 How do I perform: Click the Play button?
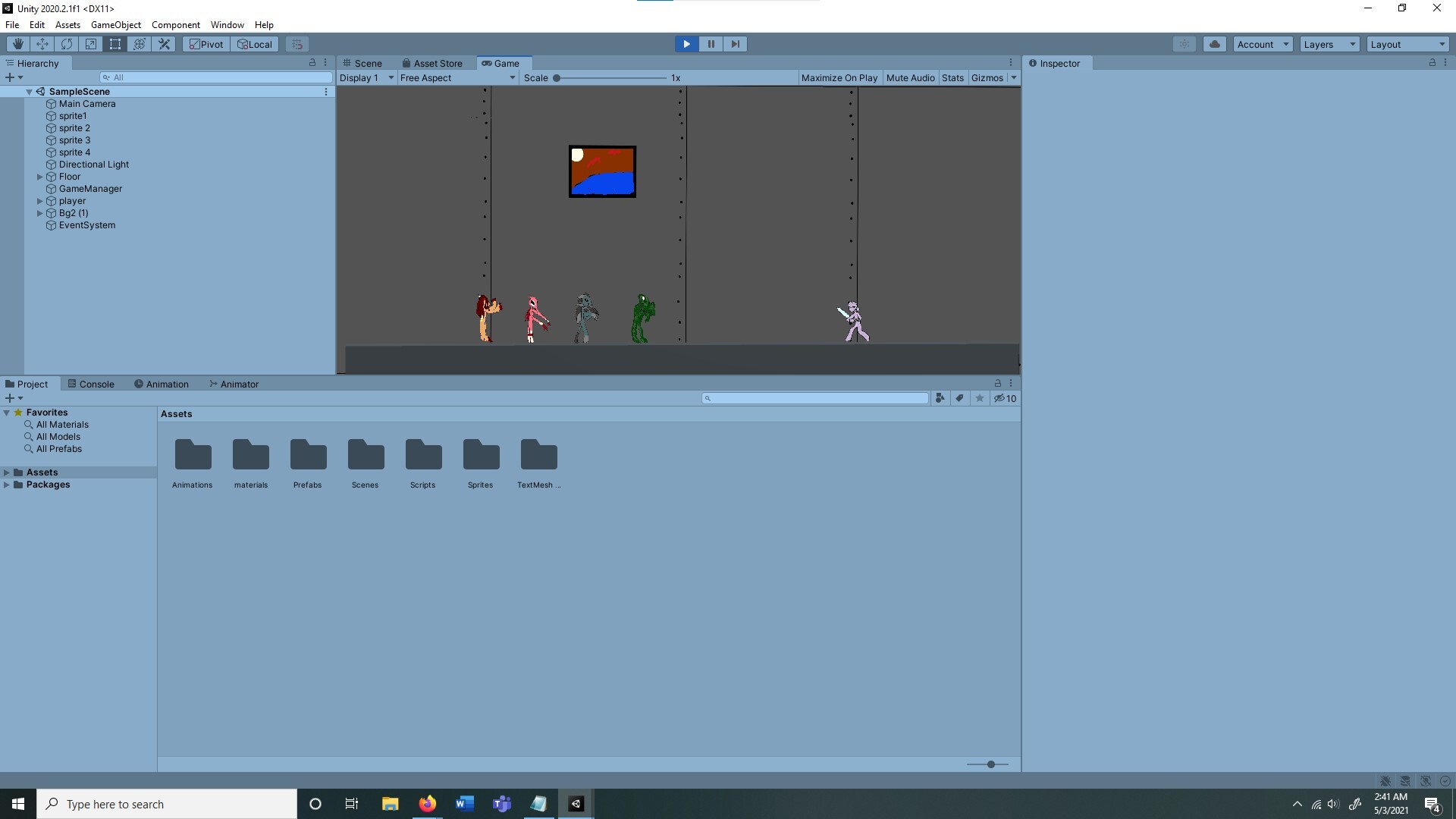[x=686, y=44]
